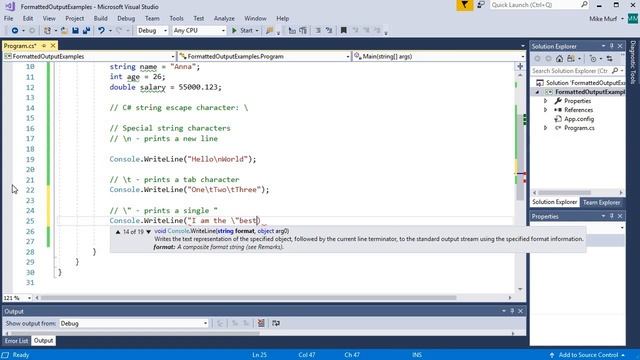Click the Navigate Backward toolbar icon
The width and height of the screenshot is (640, 360).
(x=15, y=31)
